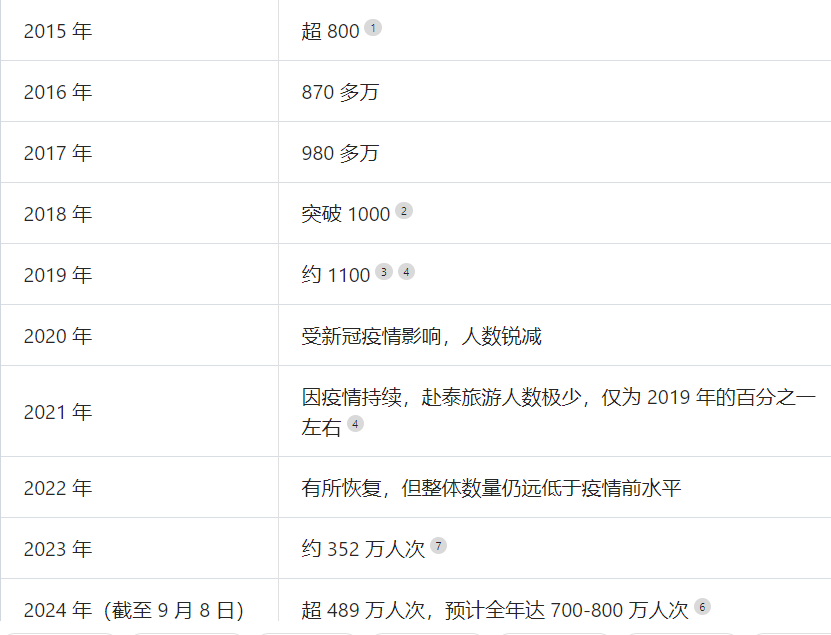Click the 2023 年 year cell

(x=58, y=549)
